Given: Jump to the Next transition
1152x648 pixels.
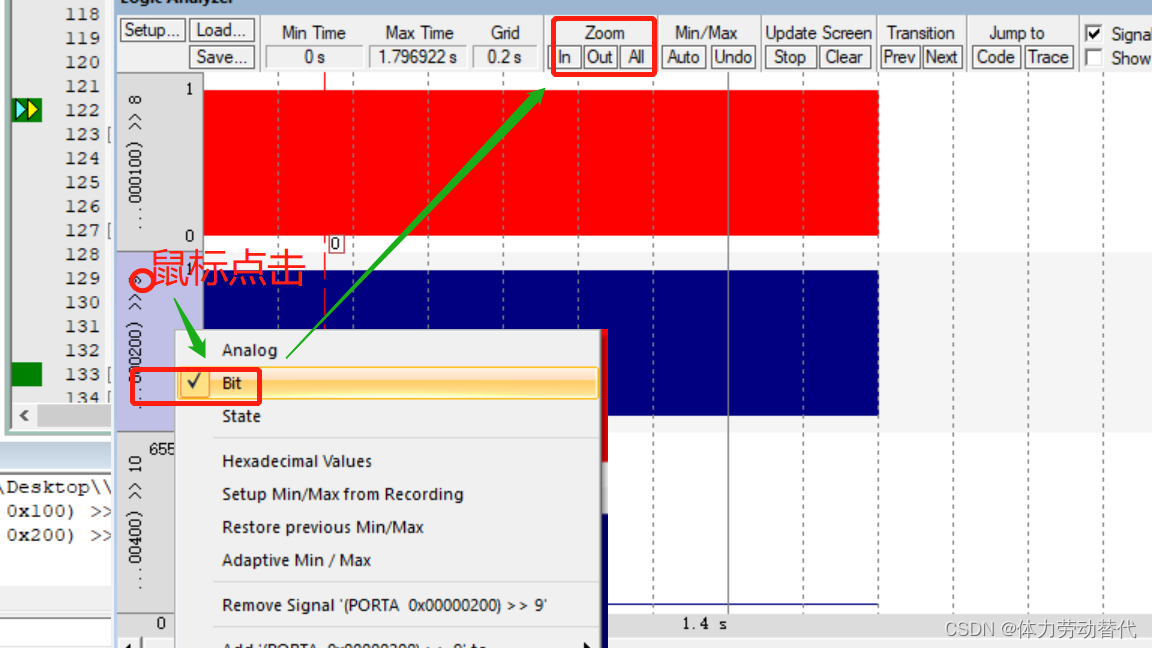Looking at the screenshot, I should 941,57.
